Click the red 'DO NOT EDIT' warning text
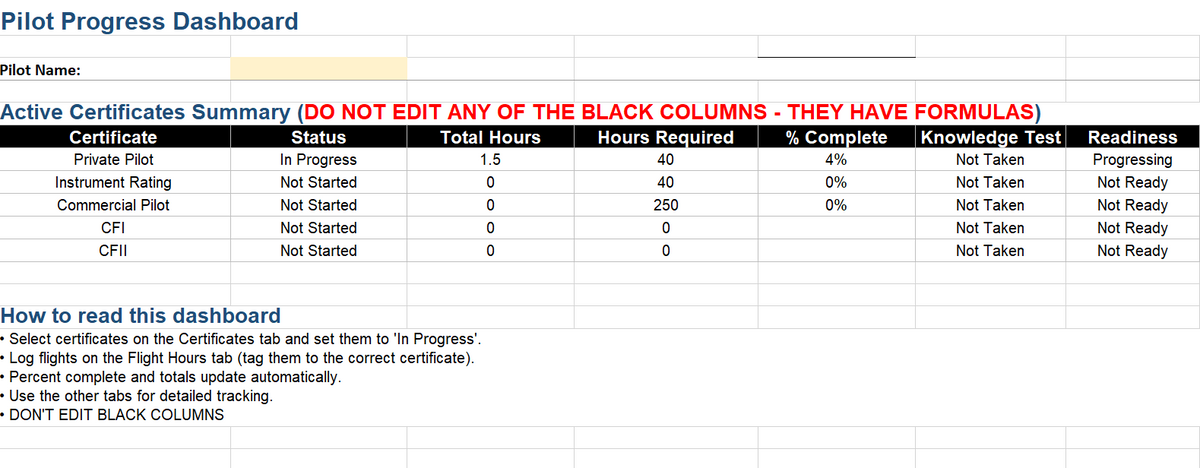The width and height of the screenshot is (1200, 468). tap(671, 112)
